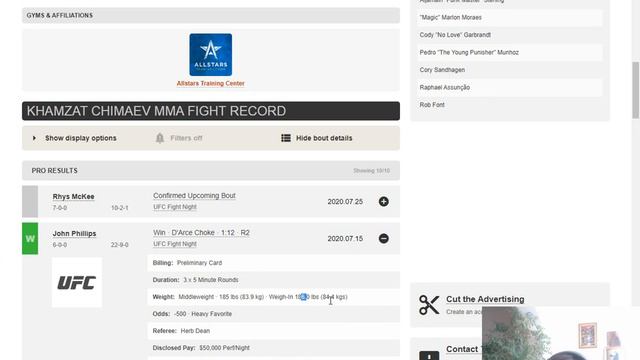
Task: Click the UFC promotion logo
Action: (77, 282)
